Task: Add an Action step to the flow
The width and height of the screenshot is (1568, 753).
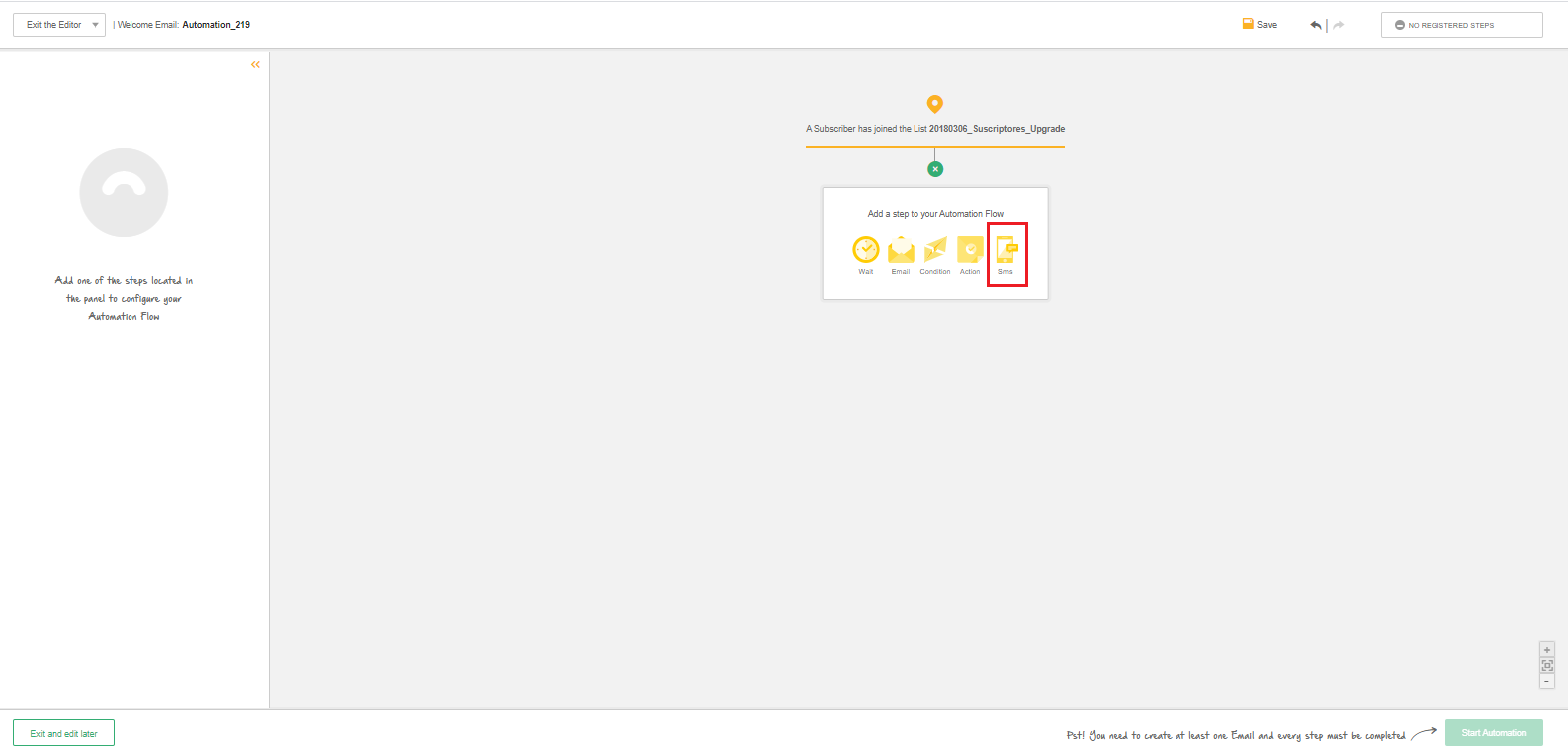Action: coord(970,251)
